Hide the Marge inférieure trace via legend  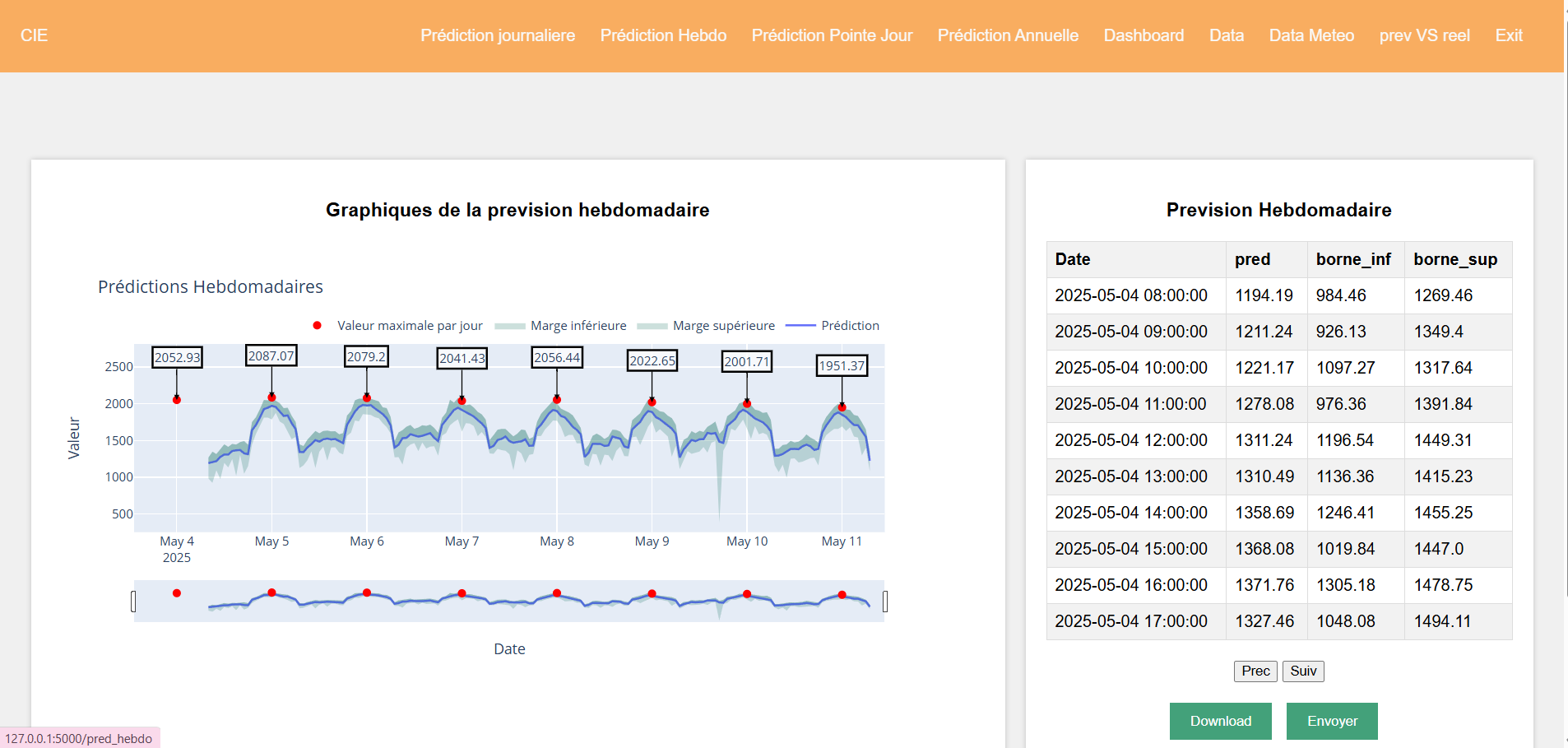tap(578, 326)
